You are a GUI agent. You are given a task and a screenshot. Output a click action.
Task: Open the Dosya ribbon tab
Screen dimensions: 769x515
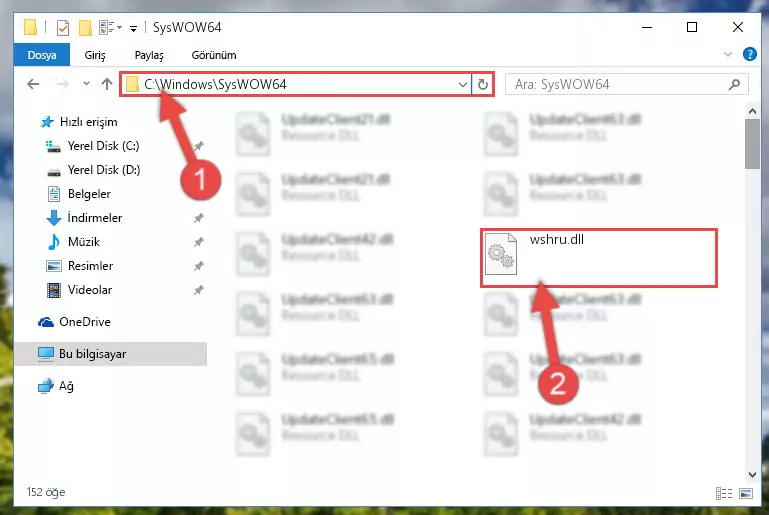(42, 55)
